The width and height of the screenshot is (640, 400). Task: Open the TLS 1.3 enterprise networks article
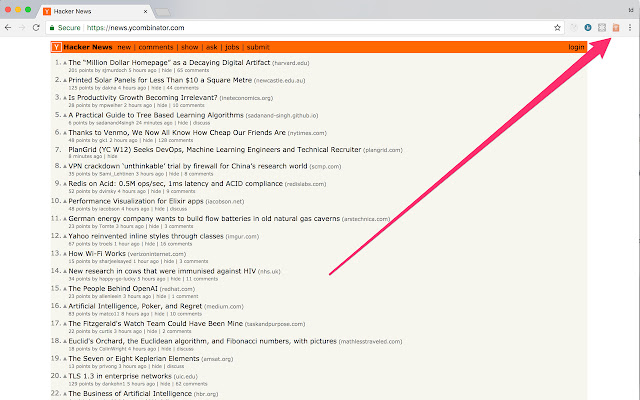[120, 376]
